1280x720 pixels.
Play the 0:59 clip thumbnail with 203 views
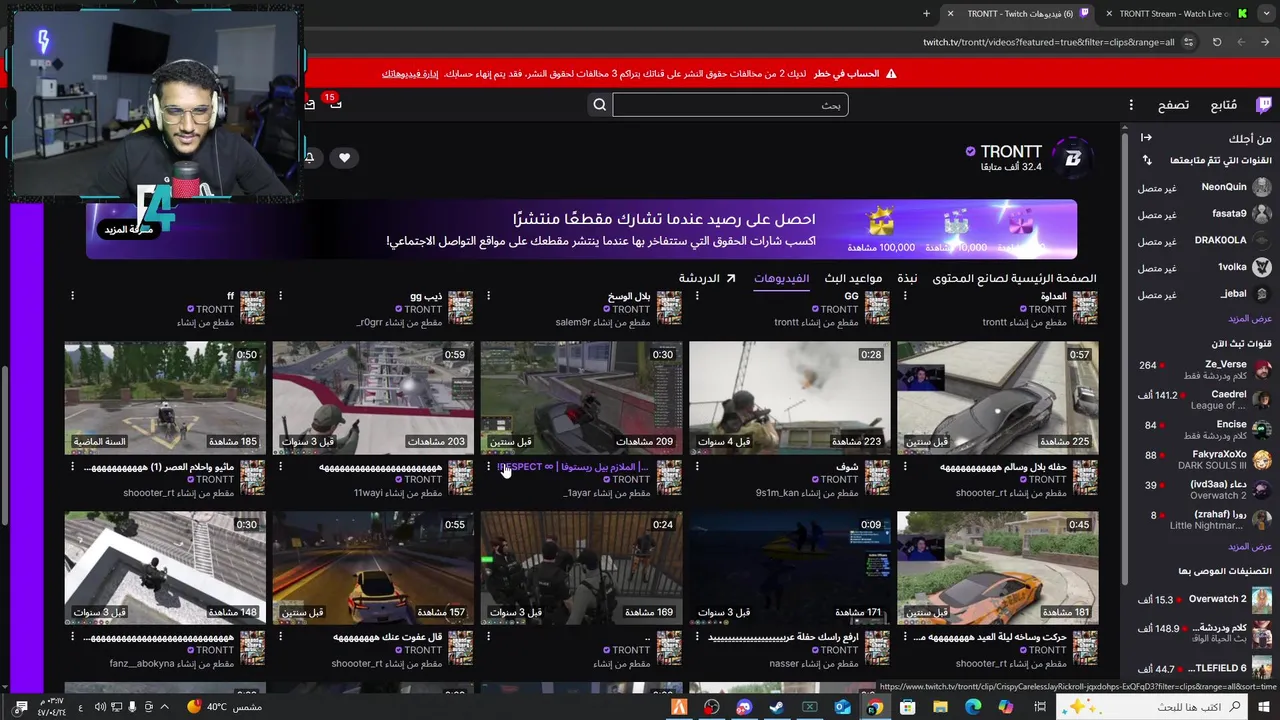pyautogui.click(x=373, y=398)
